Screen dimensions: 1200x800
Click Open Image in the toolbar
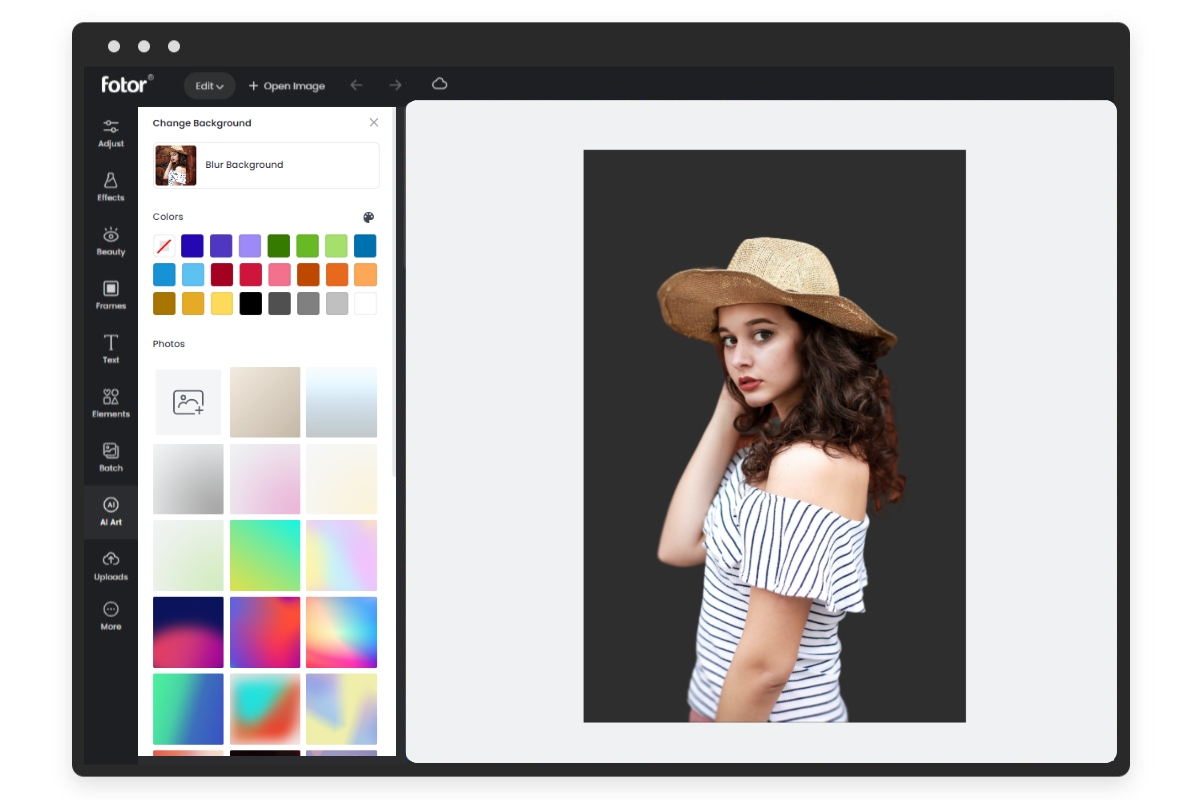pyautogui.click(x=286, y=85)
